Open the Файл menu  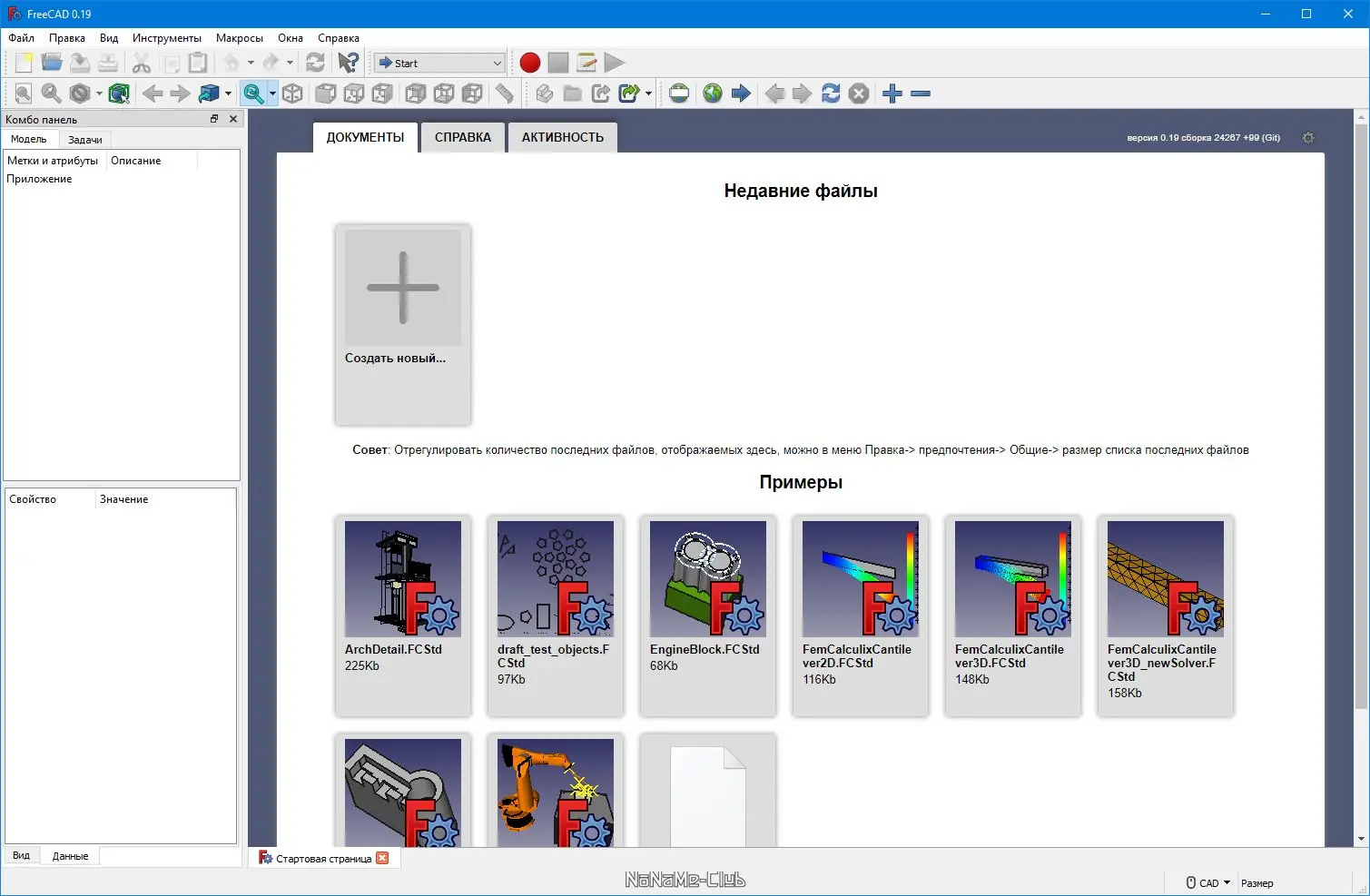pyautogui.click(x=22, y=38)
